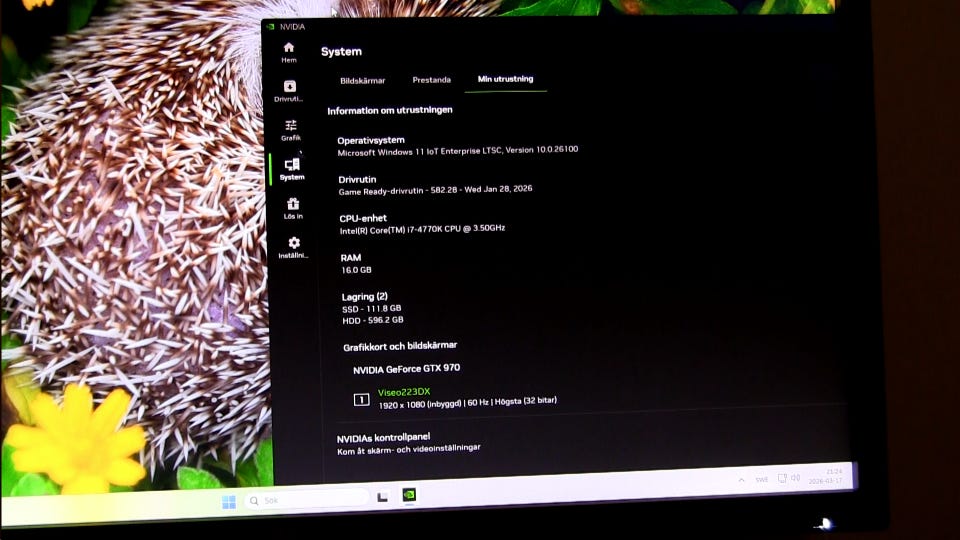This screenshot has width=960, height=540.
Task: Click the SWE language indicator
Action: coord(762,479)
